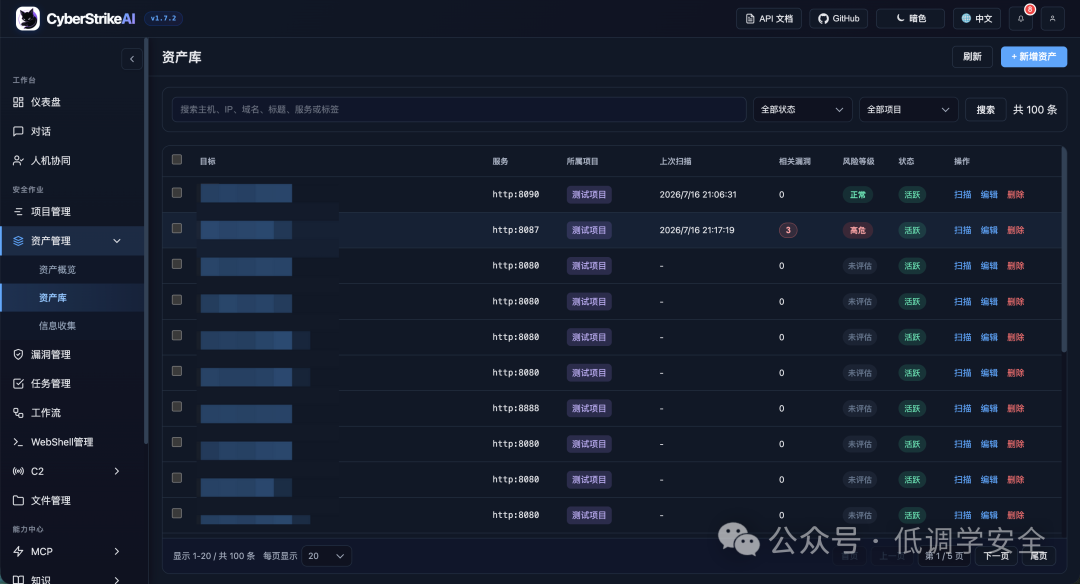Tick the checkbox for the http:8888 row

(x=177, y=406)
